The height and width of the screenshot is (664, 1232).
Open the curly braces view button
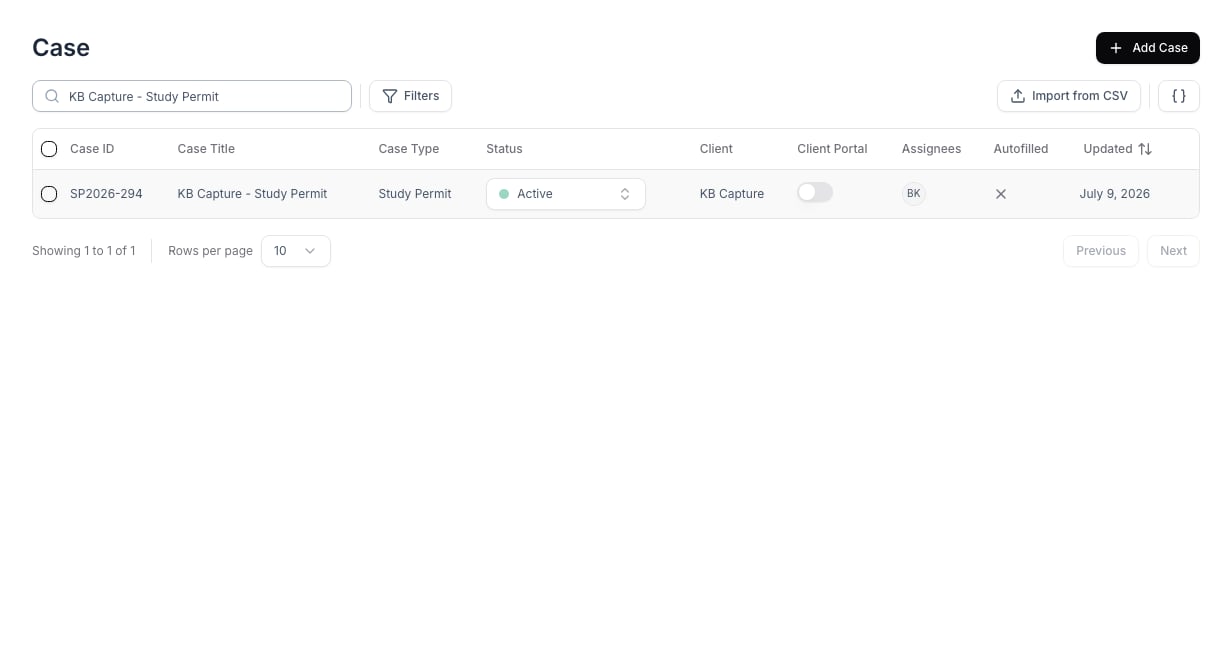(1179, 96)
